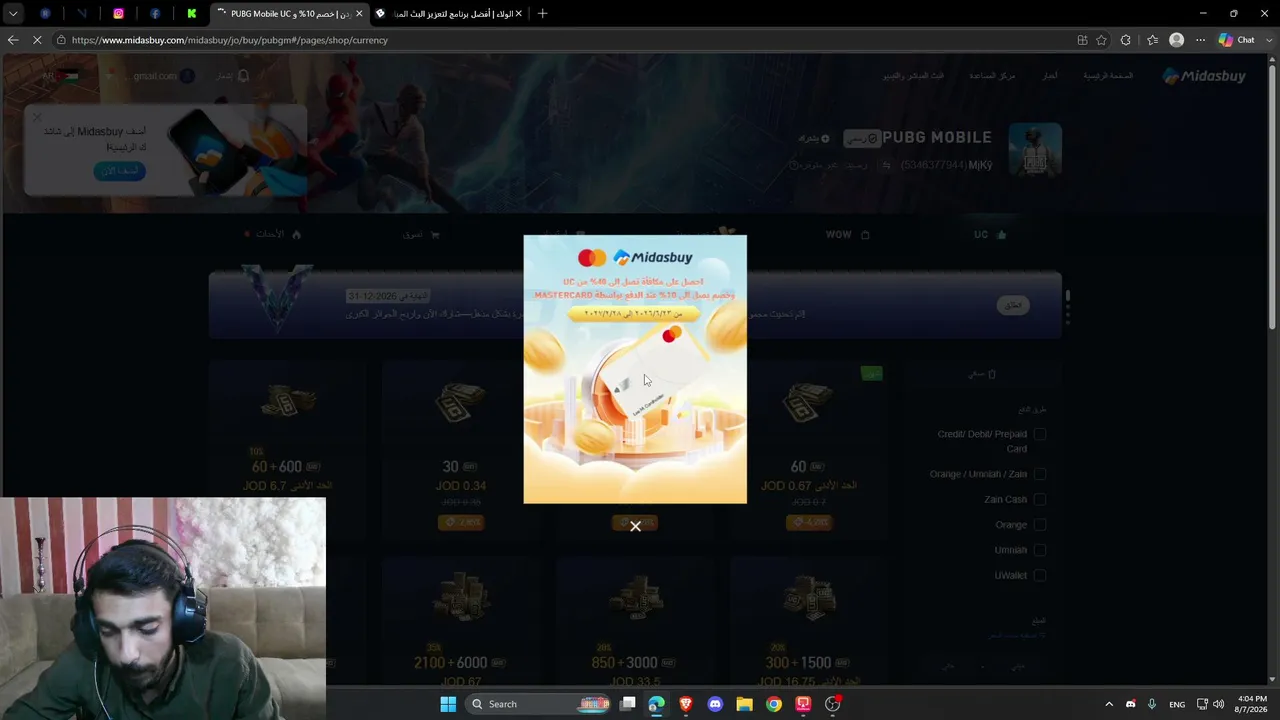Click the taskbar Search box
This screenshot has width=1280, height=720.
[x=540, y=704]
